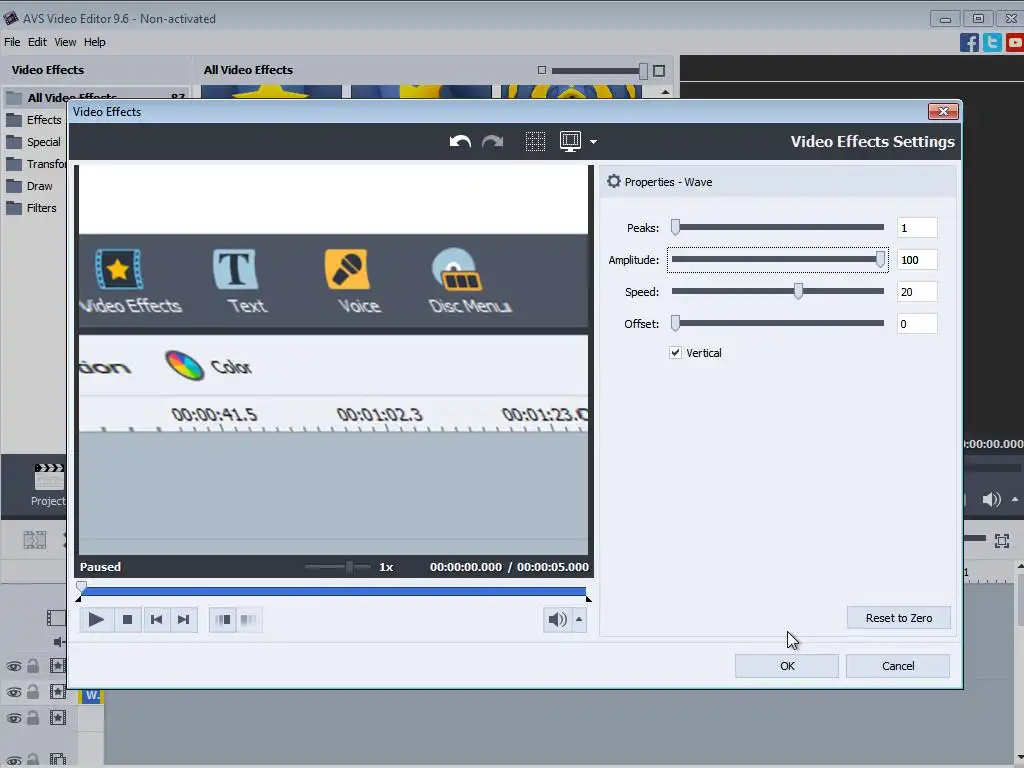Click the Cancel button
This screenshot has height=768, width=1024.
click(898, 666)
